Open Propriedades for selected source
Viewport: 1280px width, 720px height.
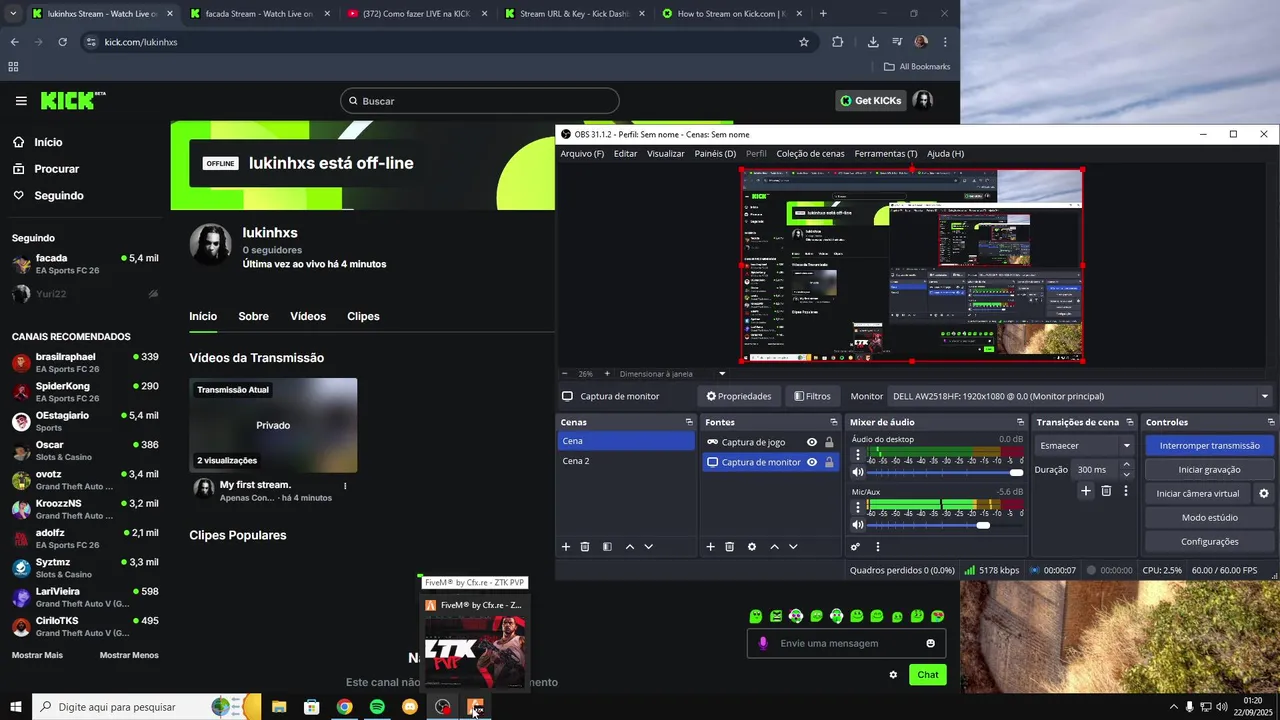point(739,396)
